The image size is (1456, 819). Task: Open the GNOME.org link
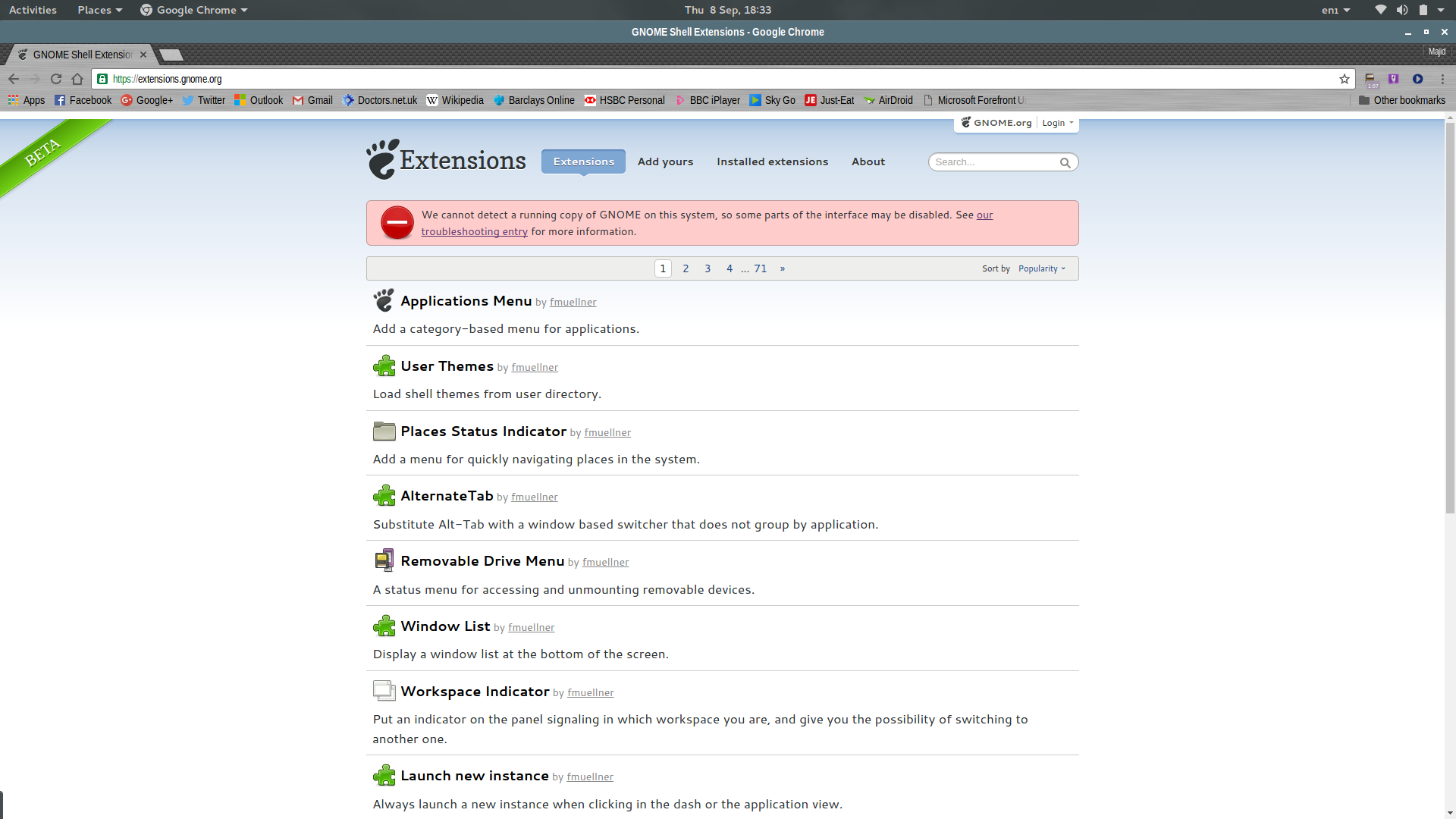click(996, 123)
